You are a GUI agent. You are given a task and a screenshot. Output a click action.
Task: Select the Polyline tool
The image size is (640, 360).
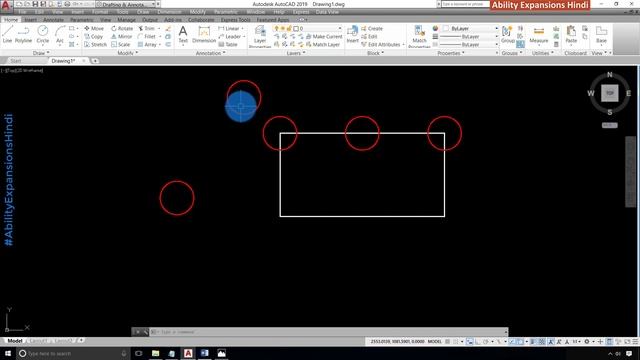[23, 34]
